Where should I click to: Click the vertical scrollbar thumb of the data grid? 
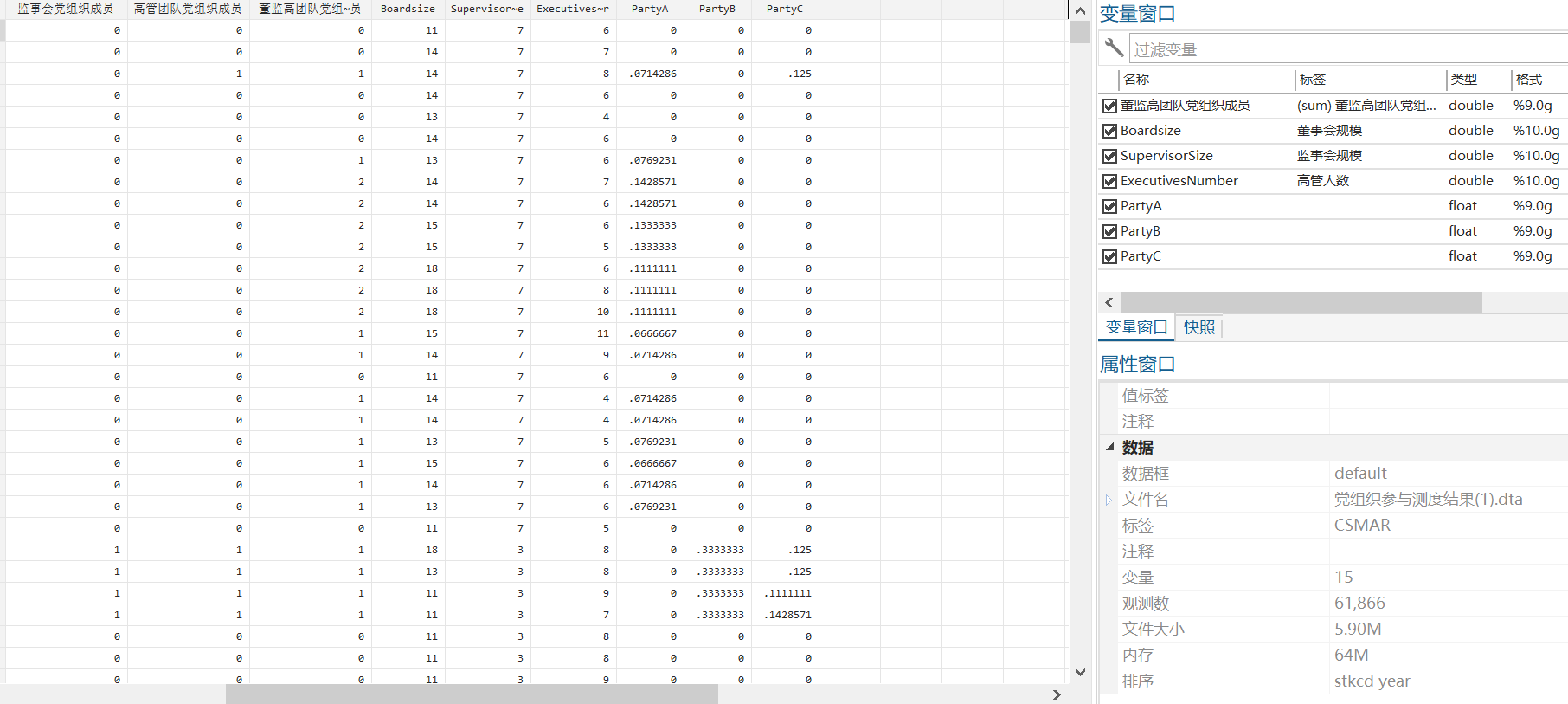pyautogui.click(x=1080, y=32)
